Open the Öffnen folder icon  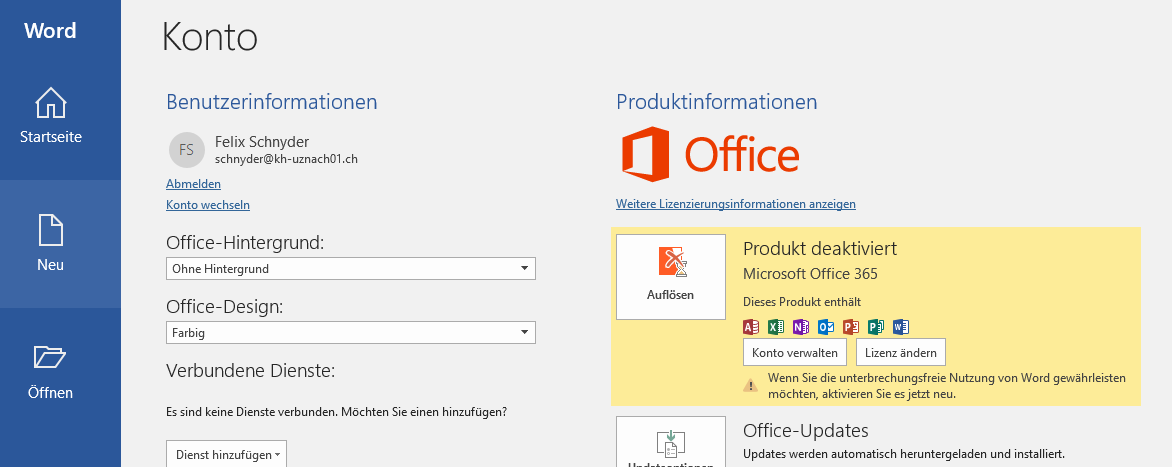click(x=51, y=358)
